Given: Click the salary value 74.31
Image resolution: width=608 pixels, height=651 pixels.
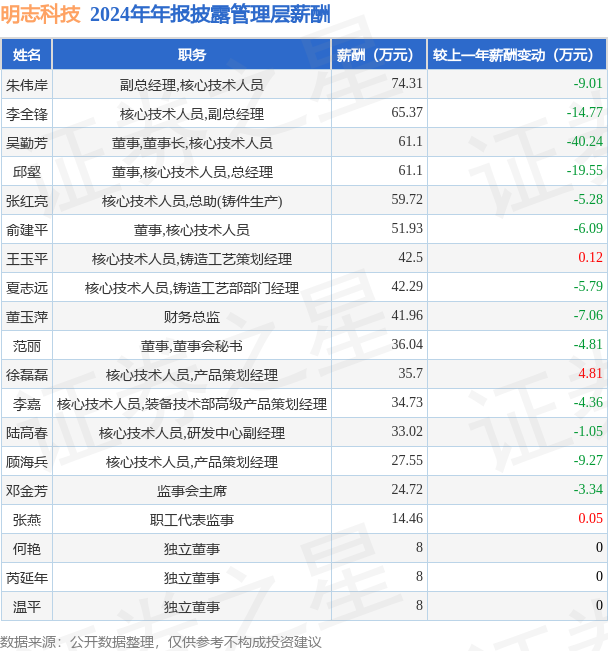Looking at the screenshot, I should coord(407,83).
